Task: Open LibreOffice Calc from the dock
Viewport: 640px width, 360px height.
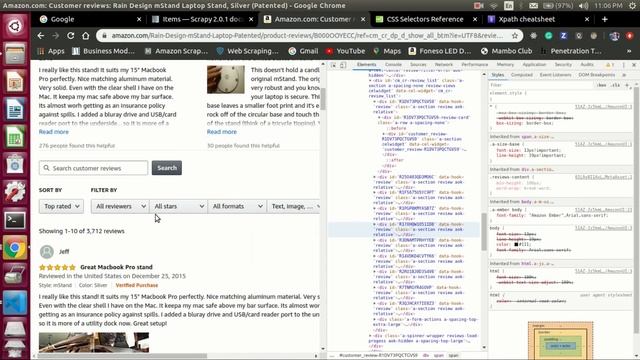Action: (15, 138)
